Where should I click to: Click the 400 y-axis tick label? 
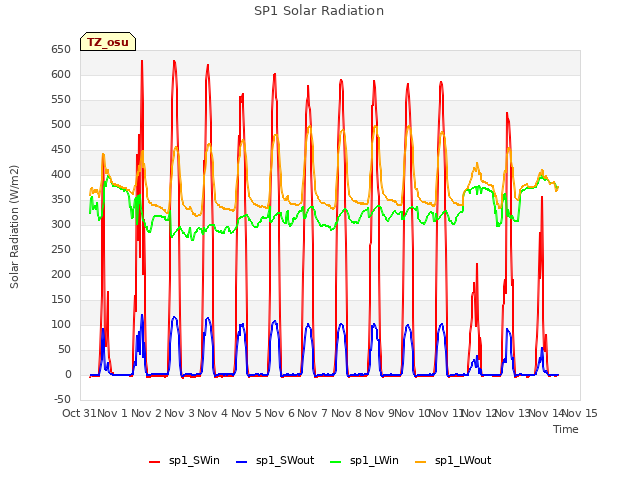61,175
